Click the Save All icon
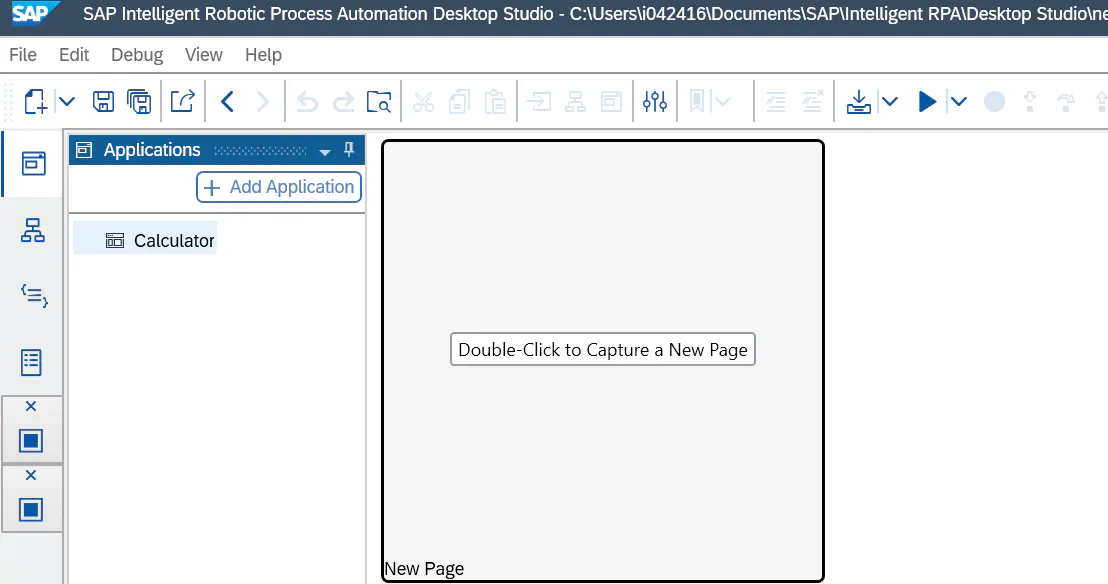 [139, 102]
